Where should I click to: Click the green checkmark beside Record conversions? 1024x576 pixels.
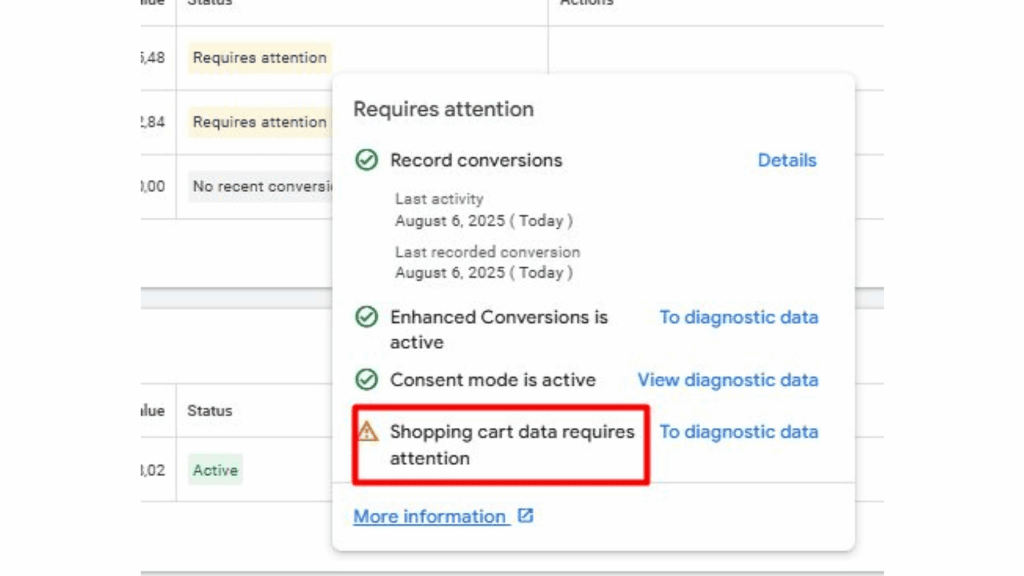[x=367, y=159]
